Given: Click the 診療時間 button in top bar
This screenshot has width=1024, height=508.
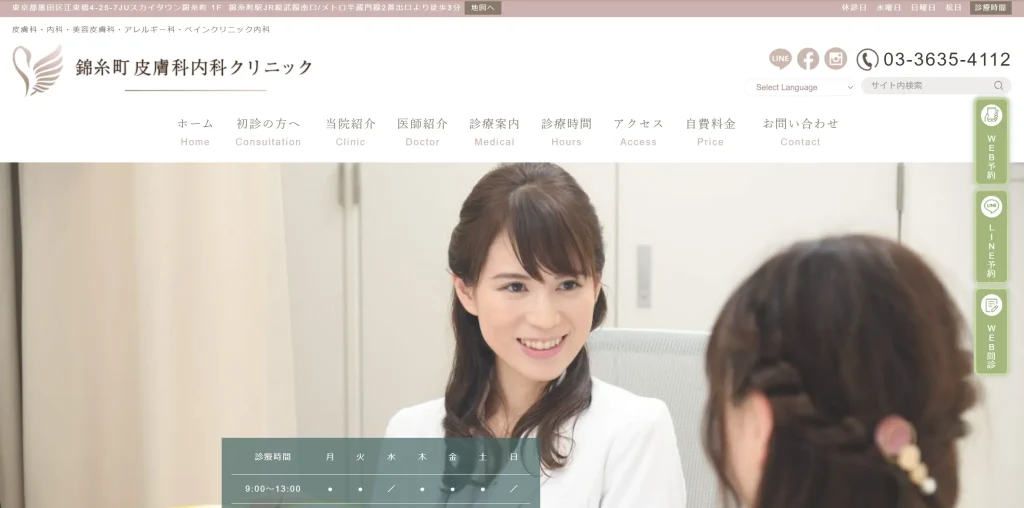Looking at the screenshot, I should pos(990,7).
